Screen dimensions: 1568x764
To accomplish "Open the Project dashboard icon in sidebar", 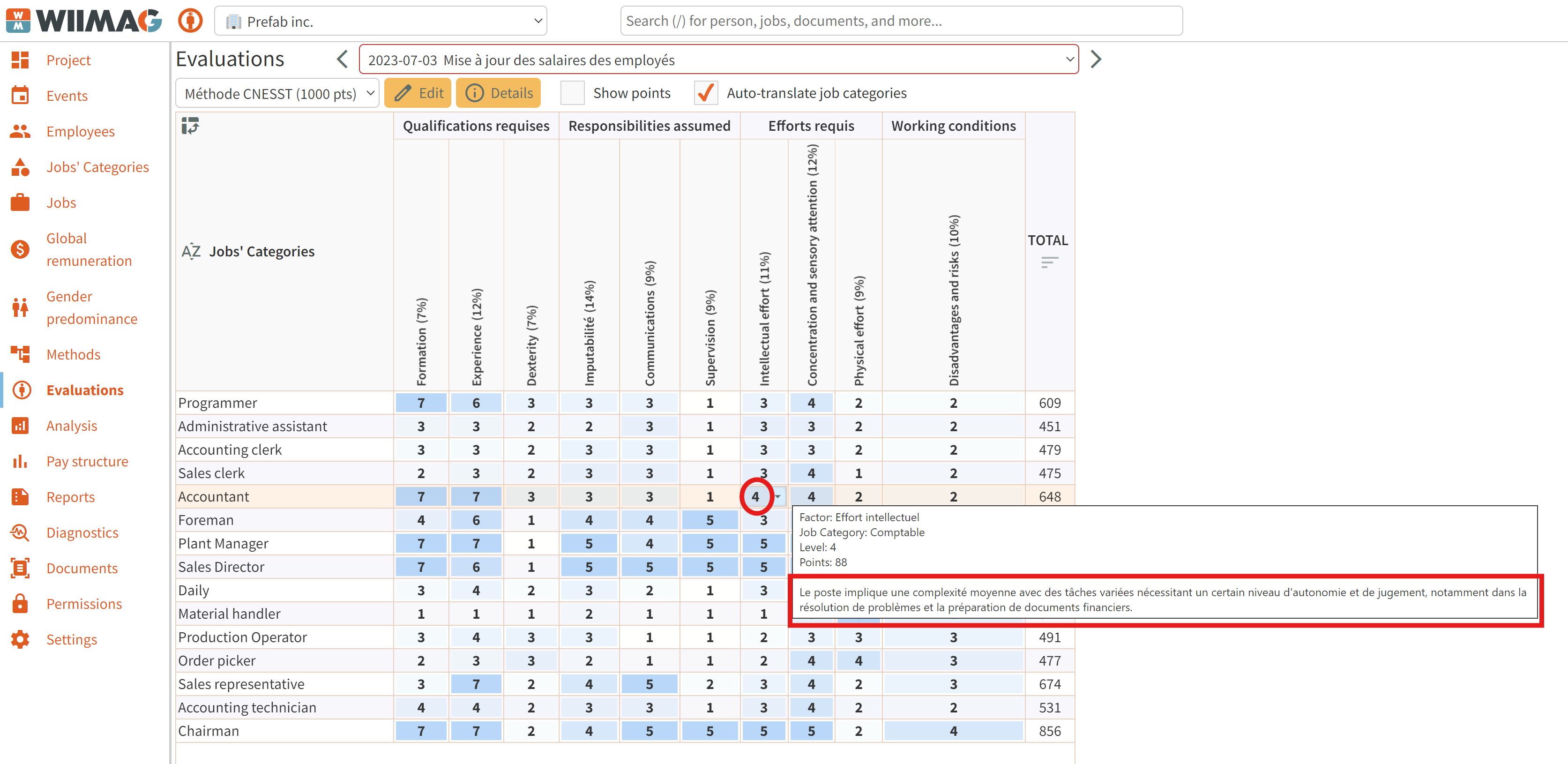I will pyautogui.click(x=20, y=60).
